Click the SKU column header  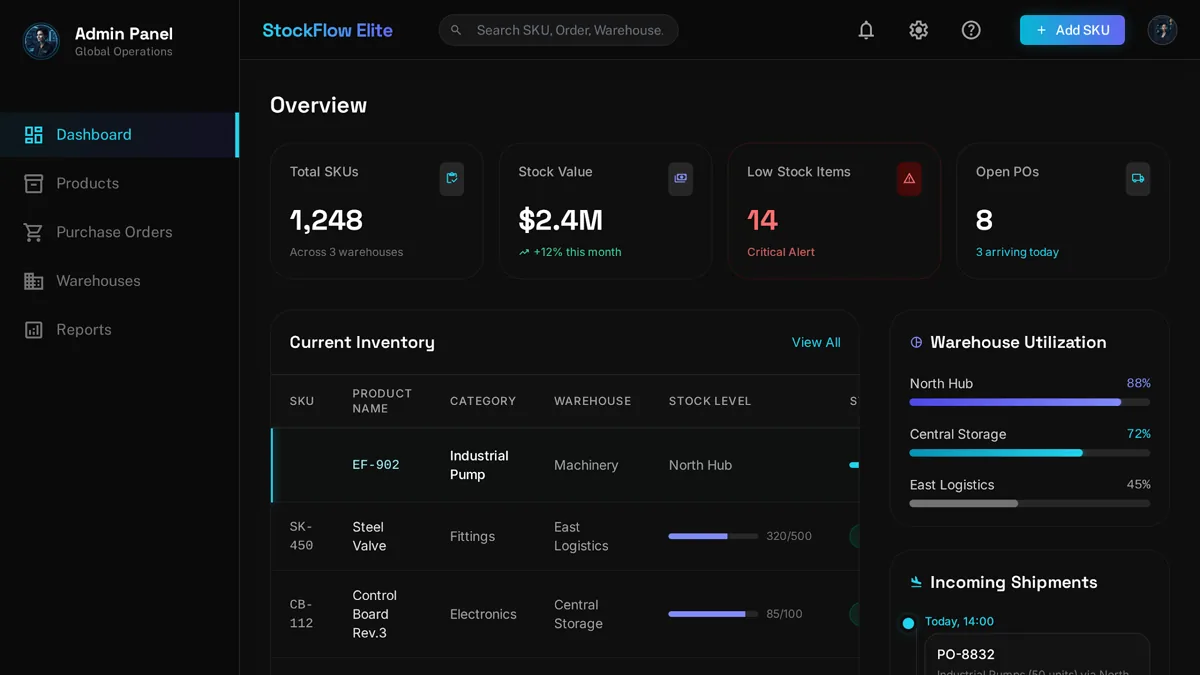(302, 401)
